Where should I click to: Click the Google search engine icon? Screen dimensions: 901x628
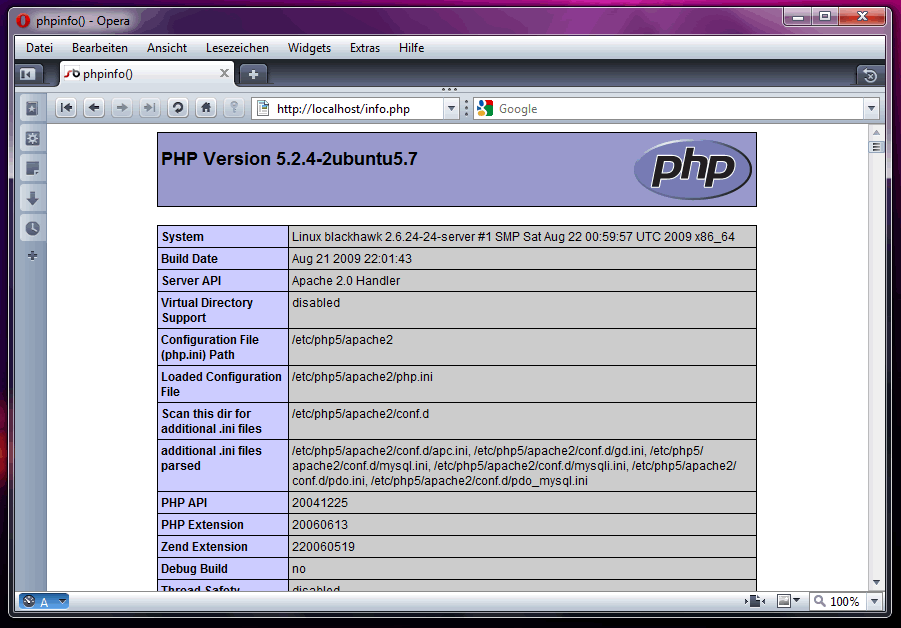click(485, 108)
